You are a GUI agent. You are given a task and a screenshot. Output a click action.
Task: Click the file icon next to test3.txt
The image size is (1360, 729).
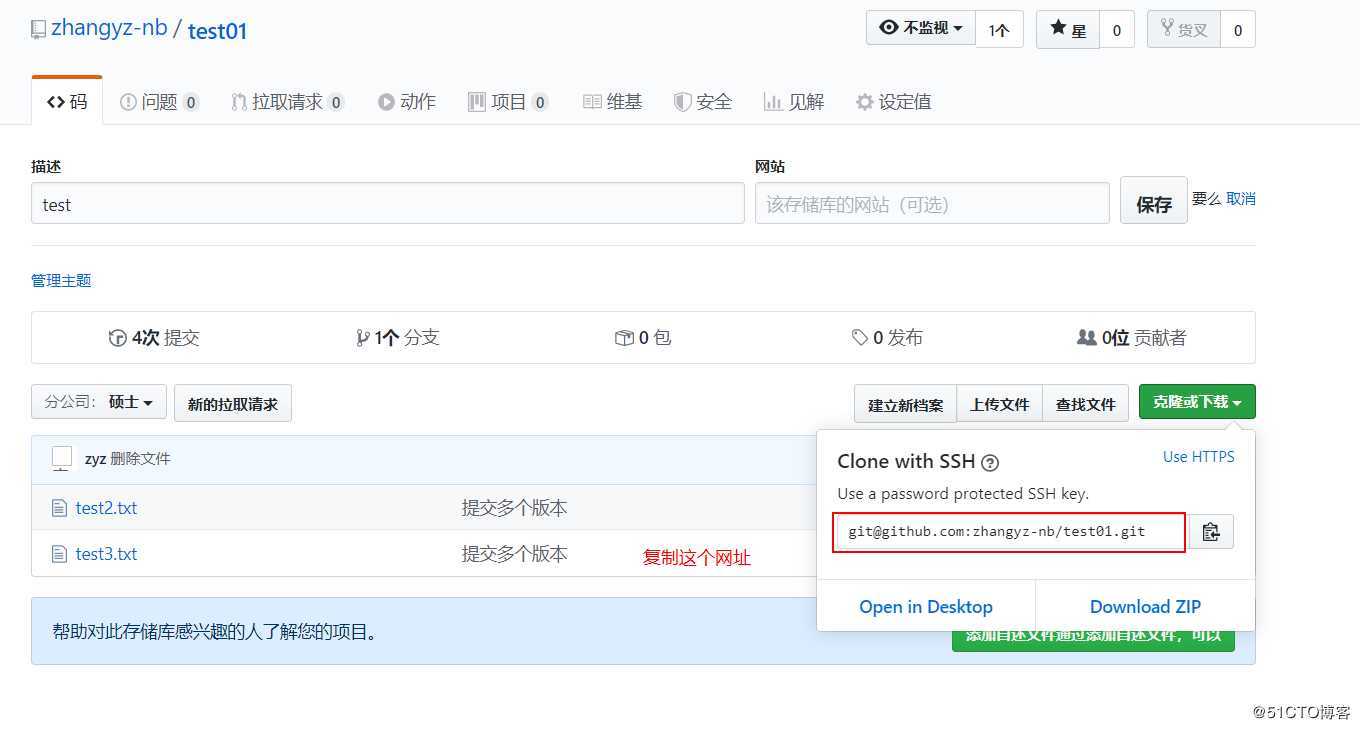click(59, 553)
